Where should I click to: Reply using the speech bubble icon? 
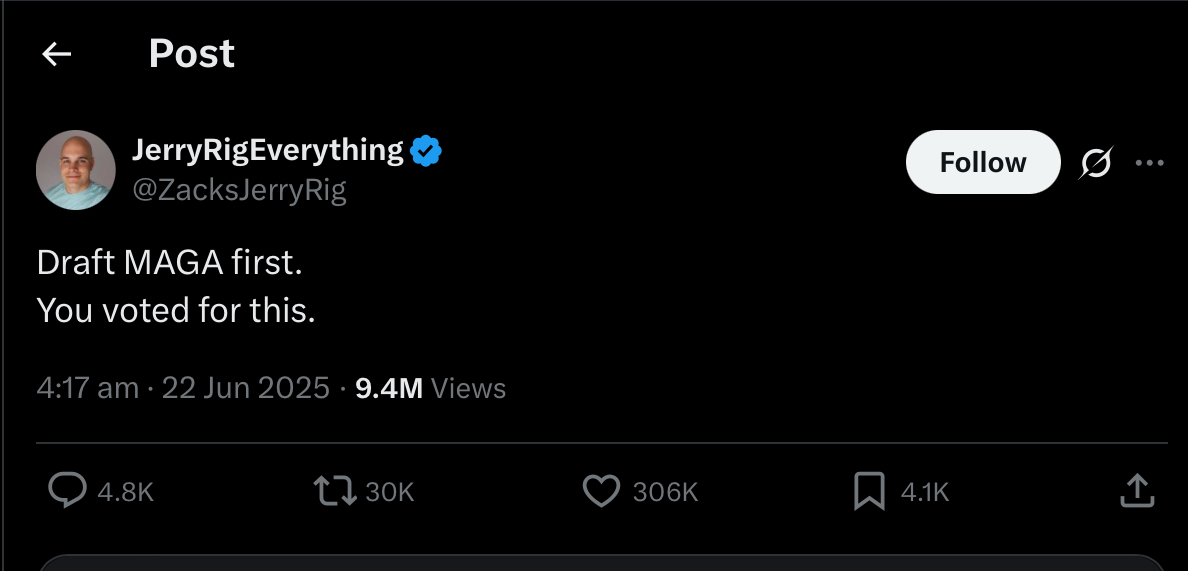[x=67, y=491]
